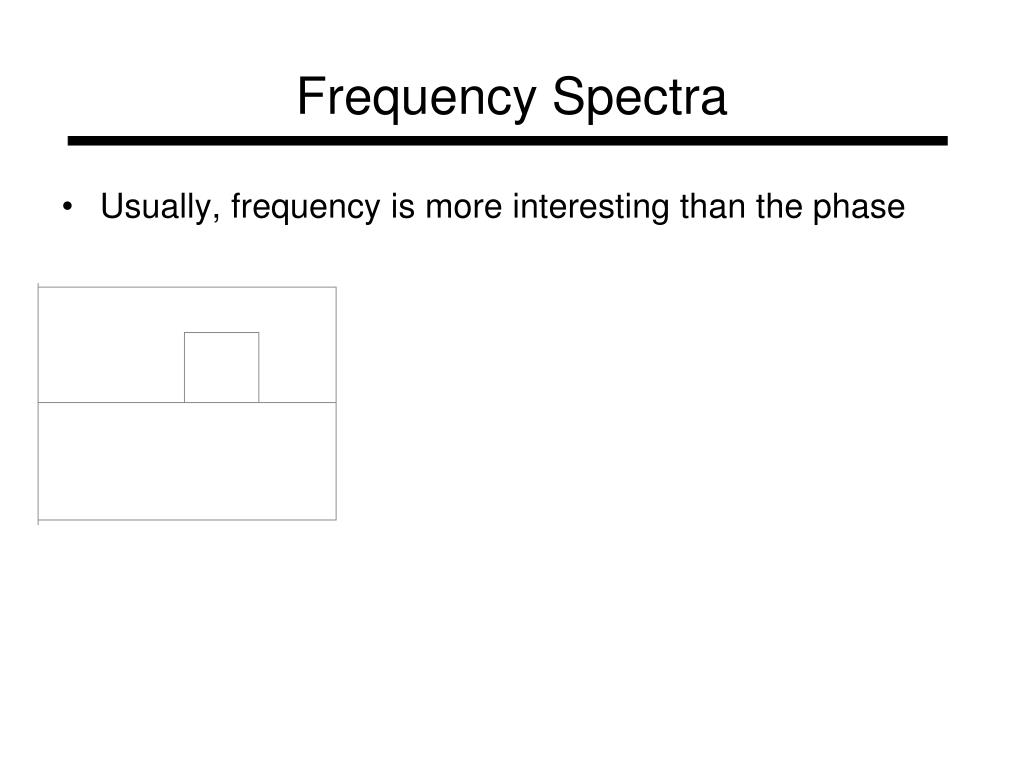This screenshot has height=768, width=1024.
Task: Click the lowercase word "frequency" in the bullet
Action: pos(305,207)
